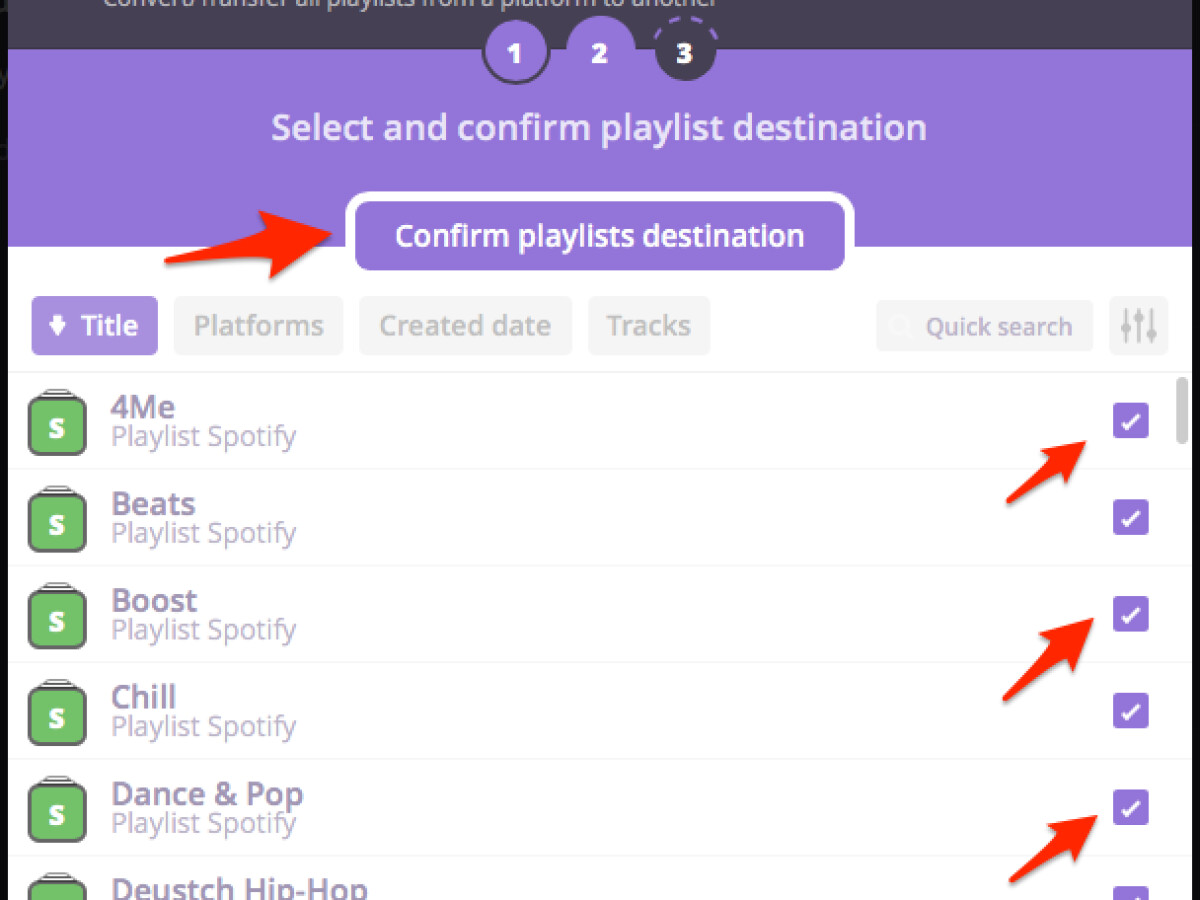Click the Dance & Pop playlist icon
Viewport: 1200px width, 900px height.
pos(57,811)
